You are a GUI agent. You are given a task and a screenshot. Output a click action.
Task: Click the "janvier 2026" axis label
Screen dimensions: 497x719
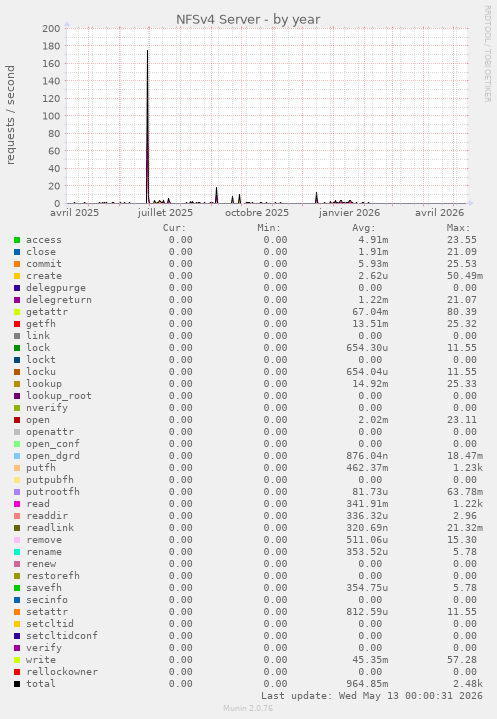coord(349,213)
